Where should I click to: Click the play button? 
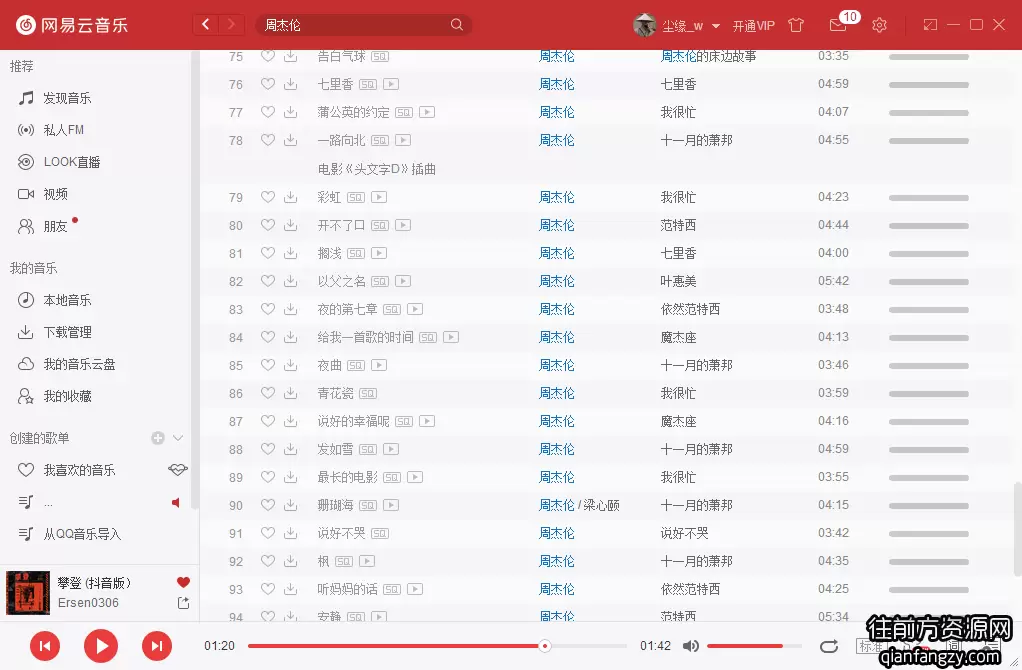pos(101,646)
